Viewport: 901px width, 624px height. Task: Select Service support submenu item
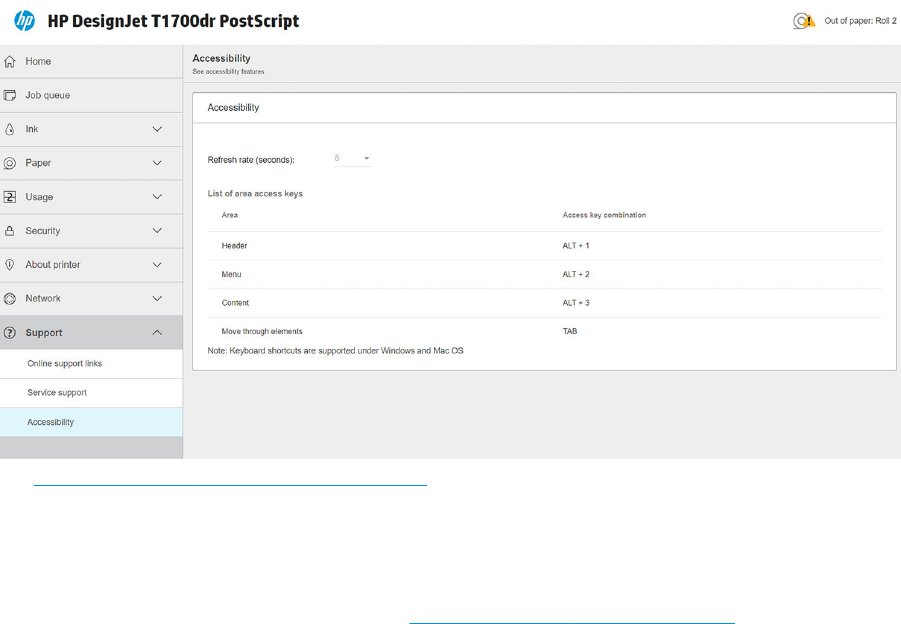point(91,393)
